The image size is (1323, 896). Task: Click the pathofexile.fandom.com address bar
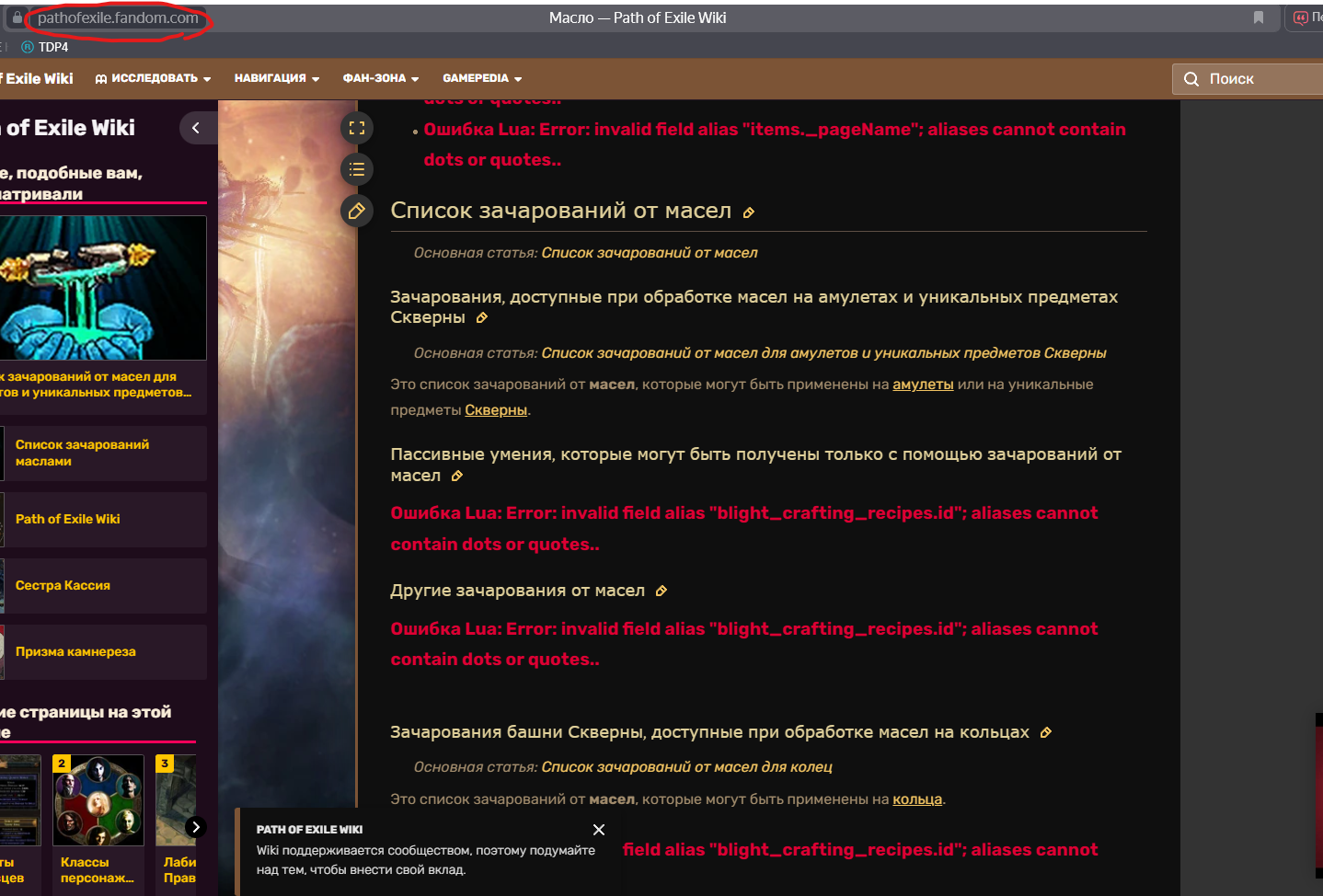coord(118,17)
